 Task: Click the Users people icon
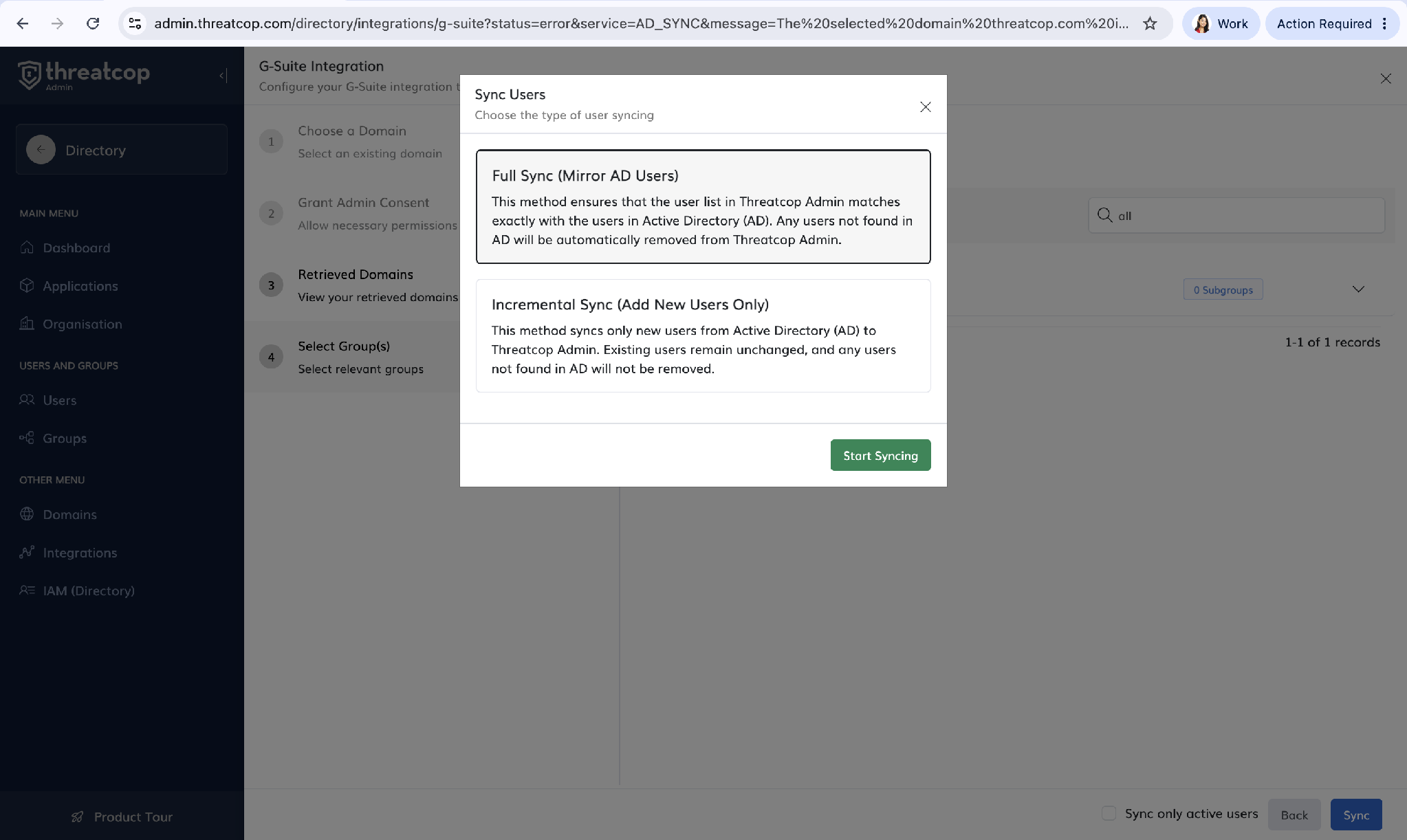(x=27, y=399)
